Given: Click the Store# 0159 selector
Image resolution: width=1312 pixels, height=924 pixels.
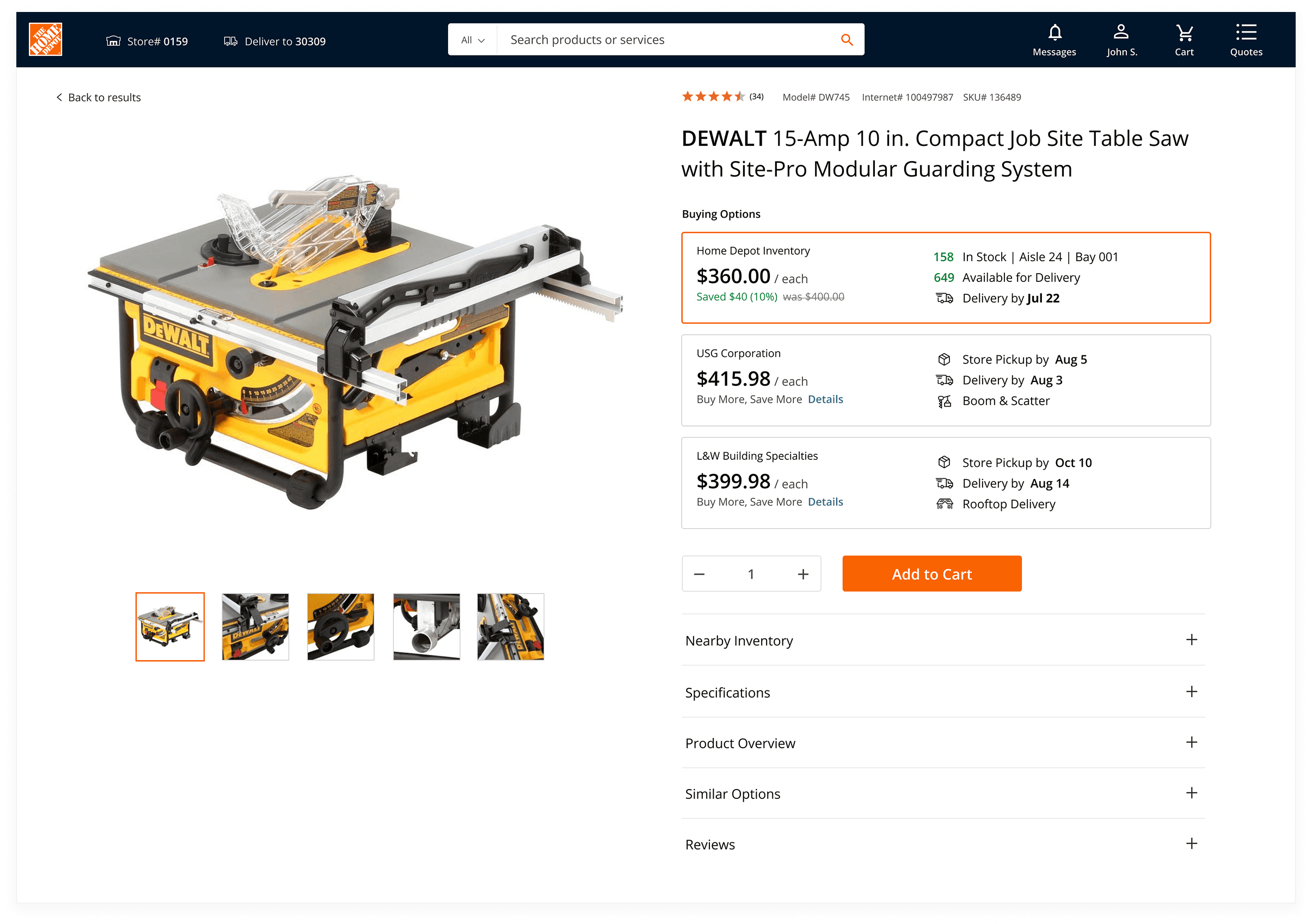Looking at the screenshot, I should pyautogui.click(x=147, y=41).
